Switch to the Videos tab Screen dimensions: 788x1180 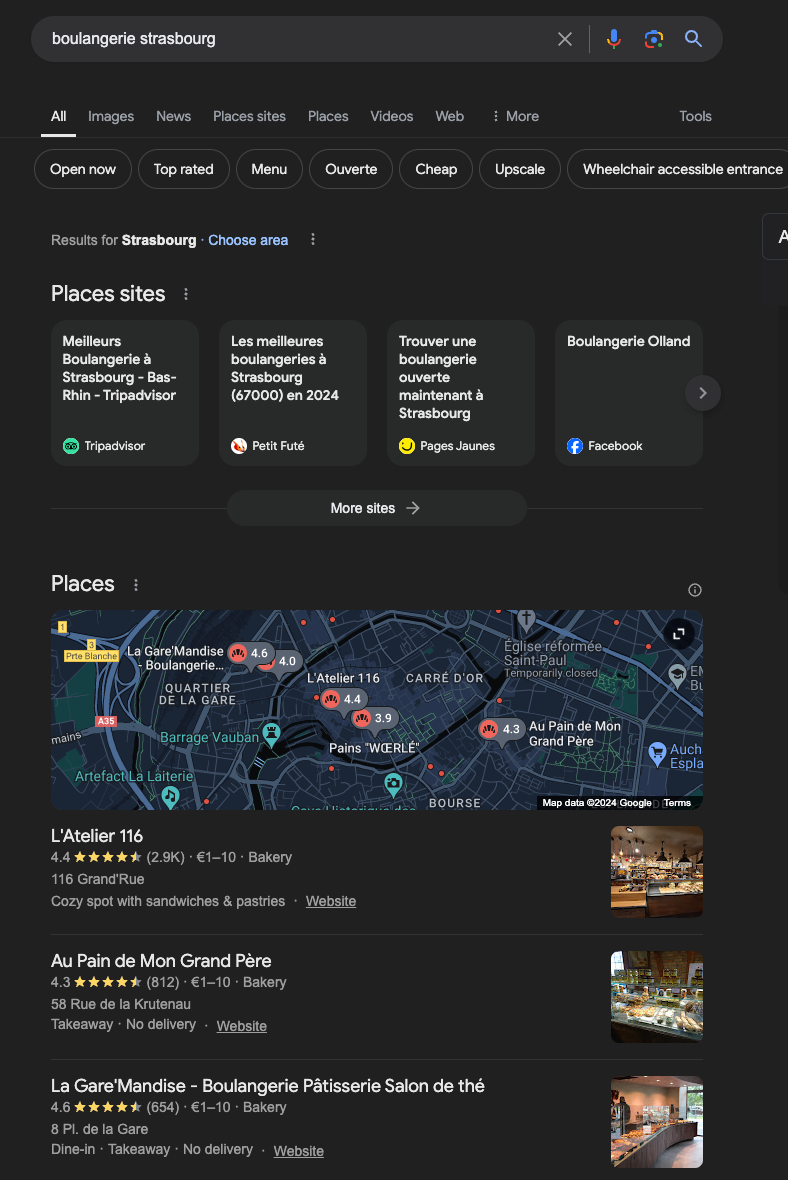click(391, 117)
